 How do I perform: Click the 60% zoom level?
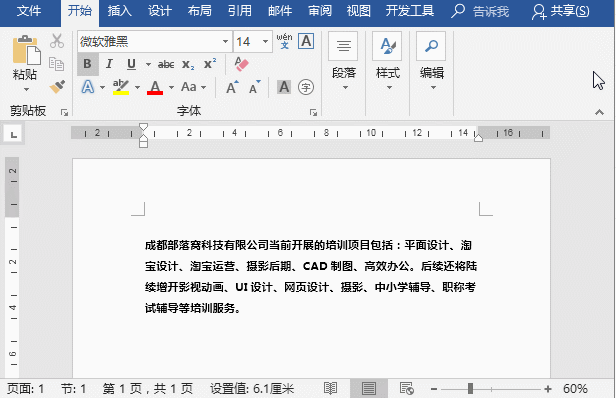(x=575, y=389)
